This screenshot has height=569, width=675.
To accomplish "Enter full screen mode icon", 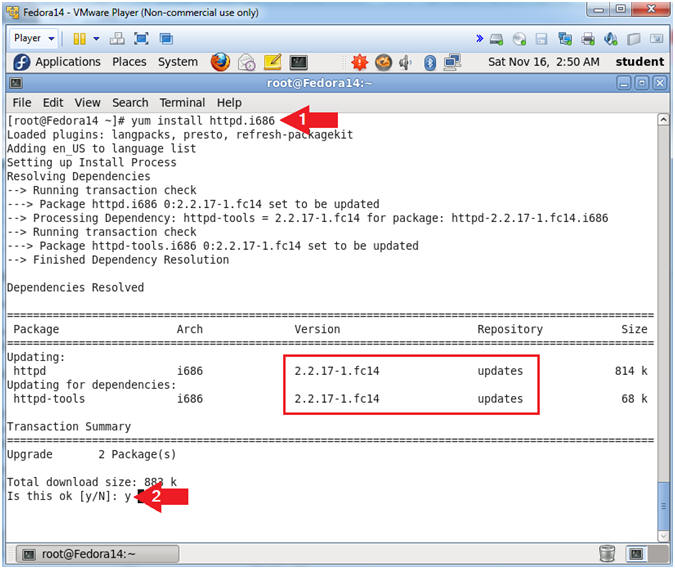I will click(x=141, y=39).
